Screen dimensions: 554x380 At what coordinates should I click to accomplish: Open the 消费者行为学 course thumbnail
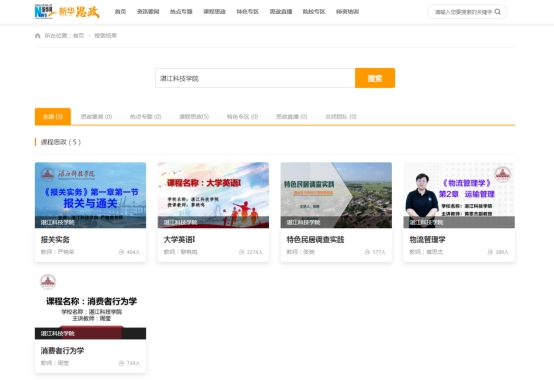[x=90, y=306]
